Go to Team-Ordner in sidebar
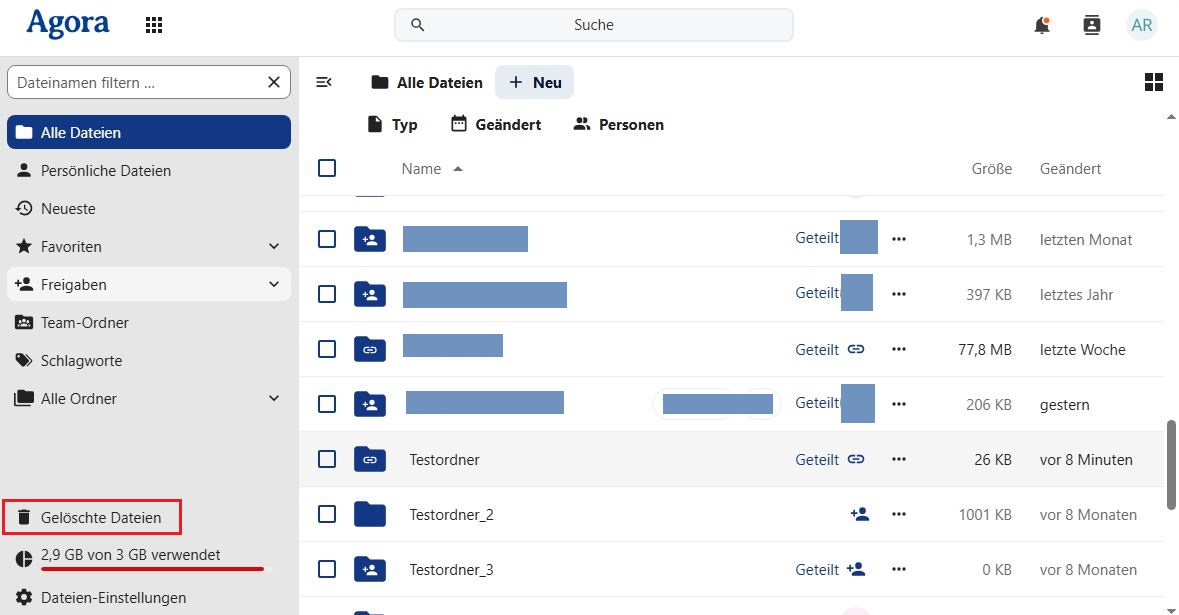 click(x=84, y=322)
